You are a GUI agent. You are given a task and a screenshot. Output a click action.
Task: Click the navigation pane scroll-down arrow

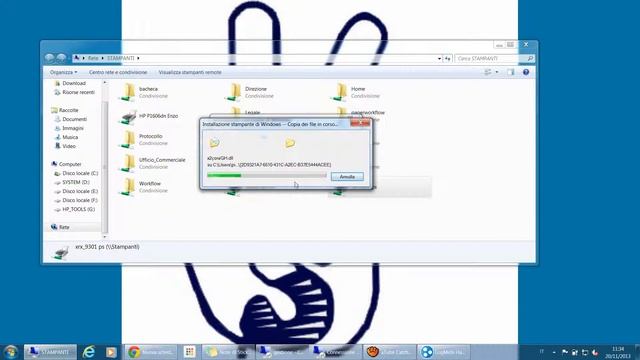click(x=104, y=236)
